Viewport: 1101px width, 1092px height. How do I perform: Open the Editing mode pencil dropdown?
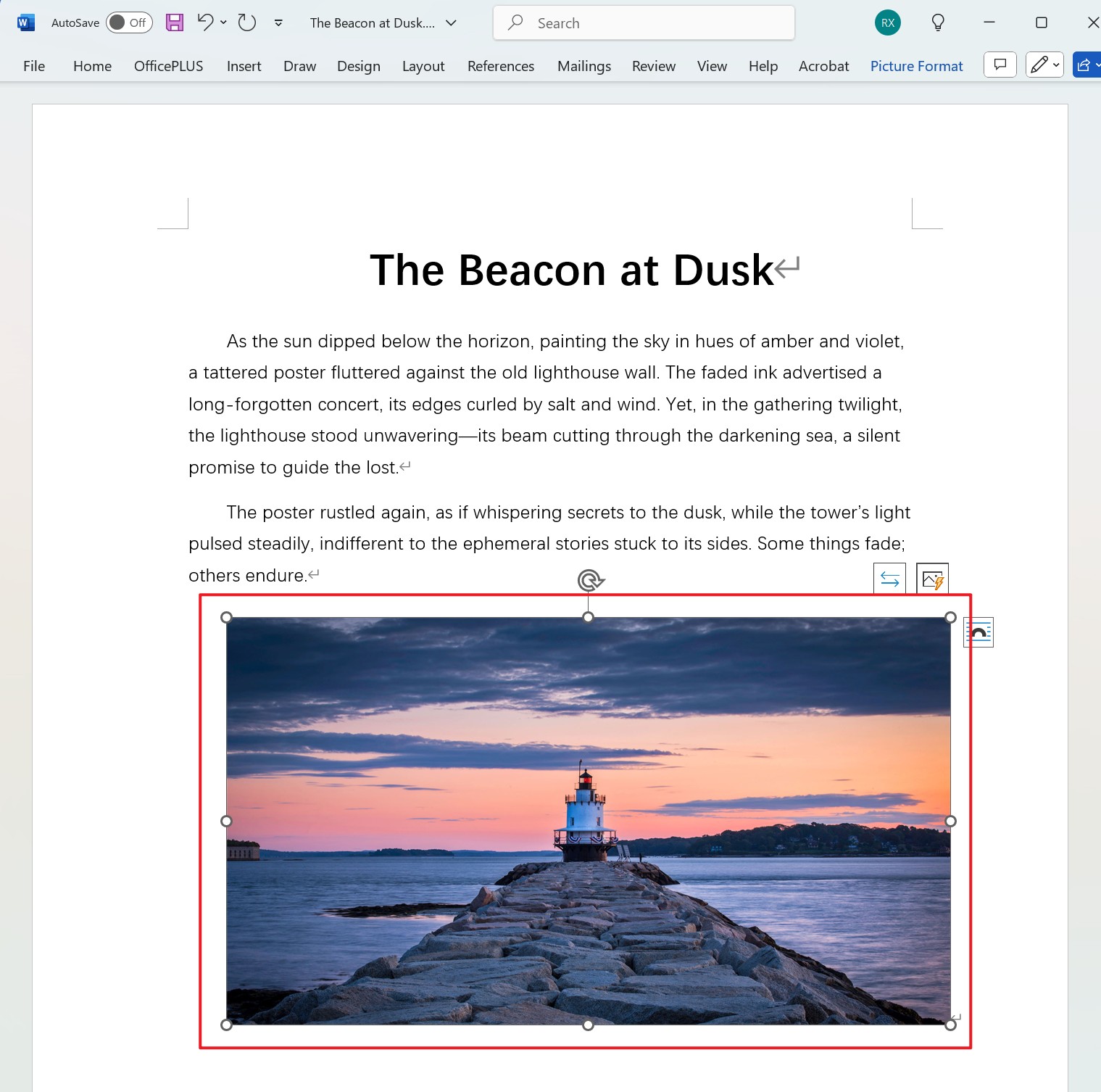[1044, 65]
